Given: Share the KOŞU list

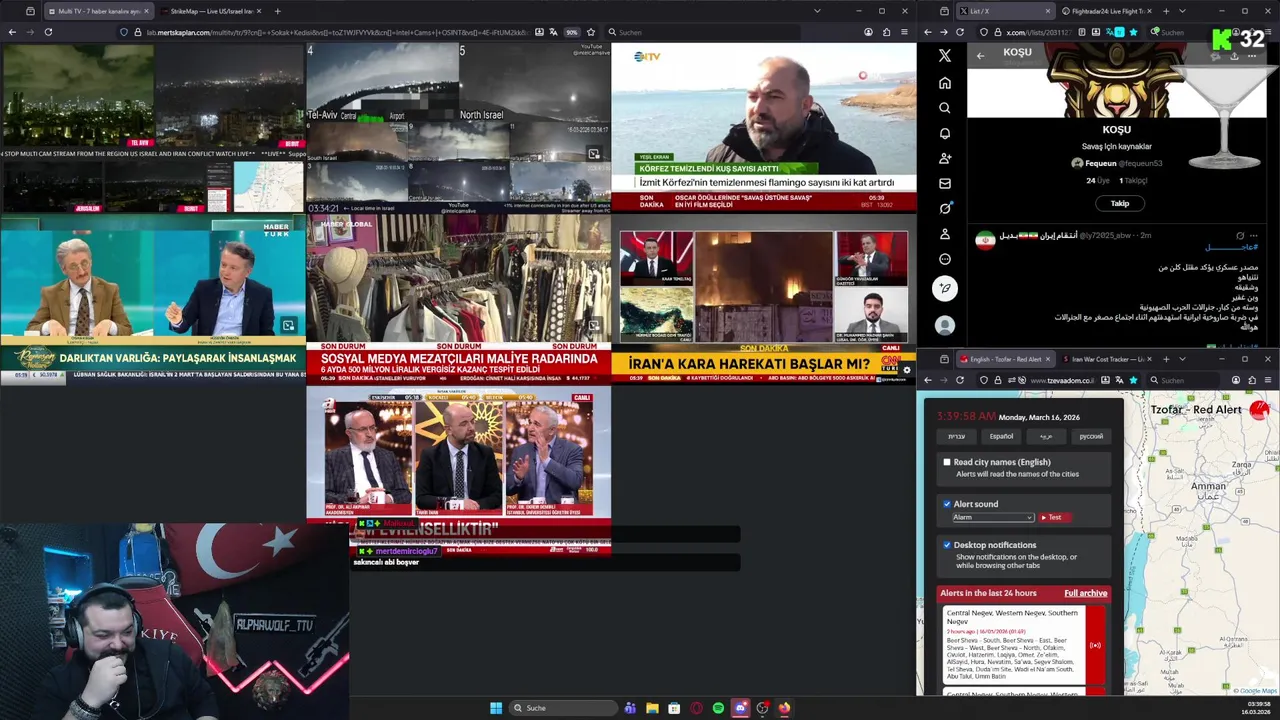Looking at the screenshot, I should coord(1233,56).
